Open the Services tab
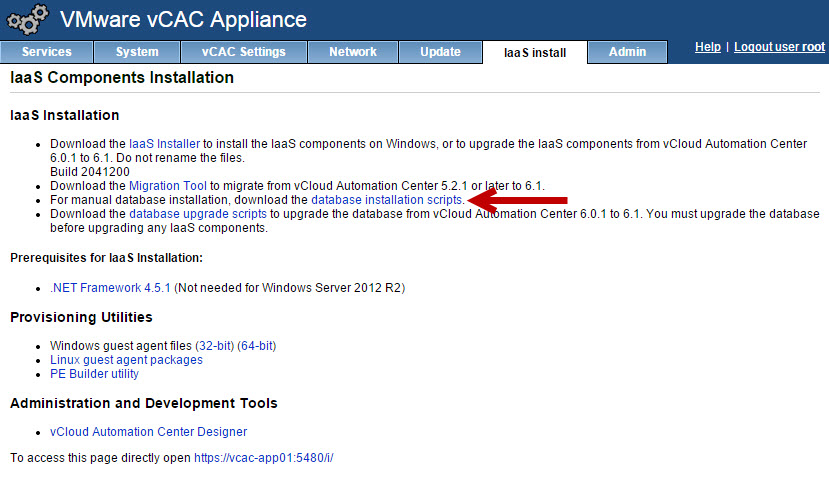This screenshot has width=829, height=484. [46, 52]
